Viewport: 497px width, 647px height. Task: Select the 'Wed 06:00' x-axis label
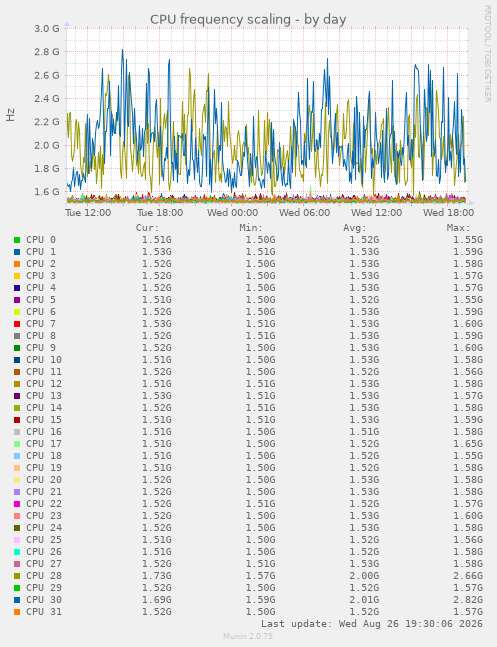coord(305,213)
